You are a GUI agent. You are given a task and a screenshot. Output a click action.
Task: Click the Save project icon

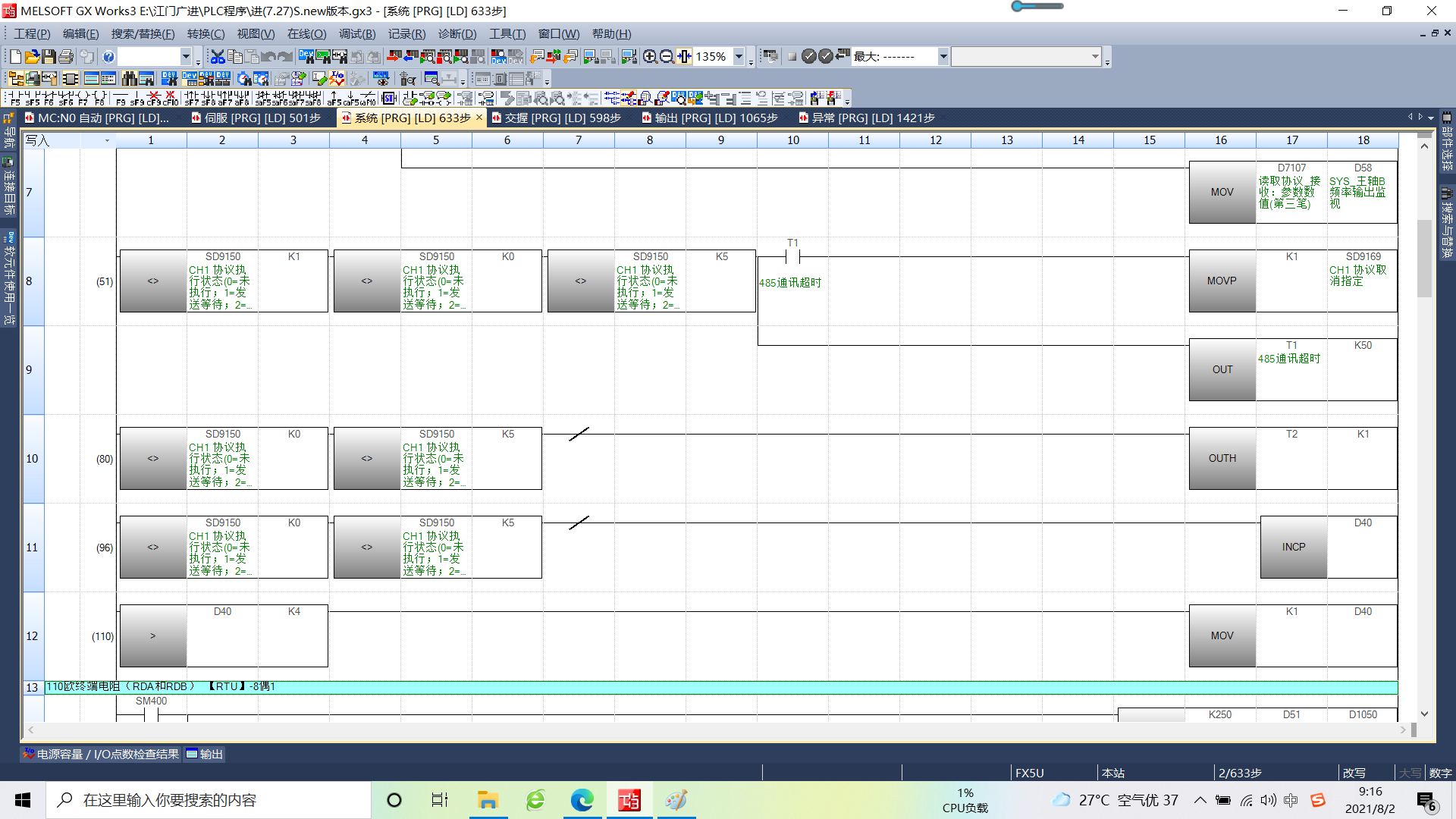tap(49, 57)
